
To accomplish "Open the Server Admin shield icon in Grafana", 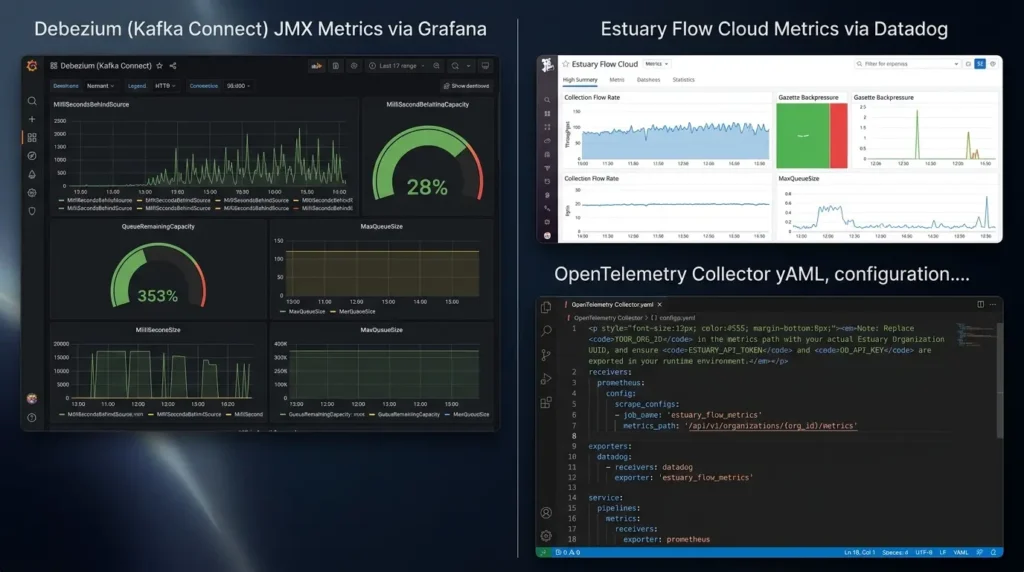I will coord(32,211).
